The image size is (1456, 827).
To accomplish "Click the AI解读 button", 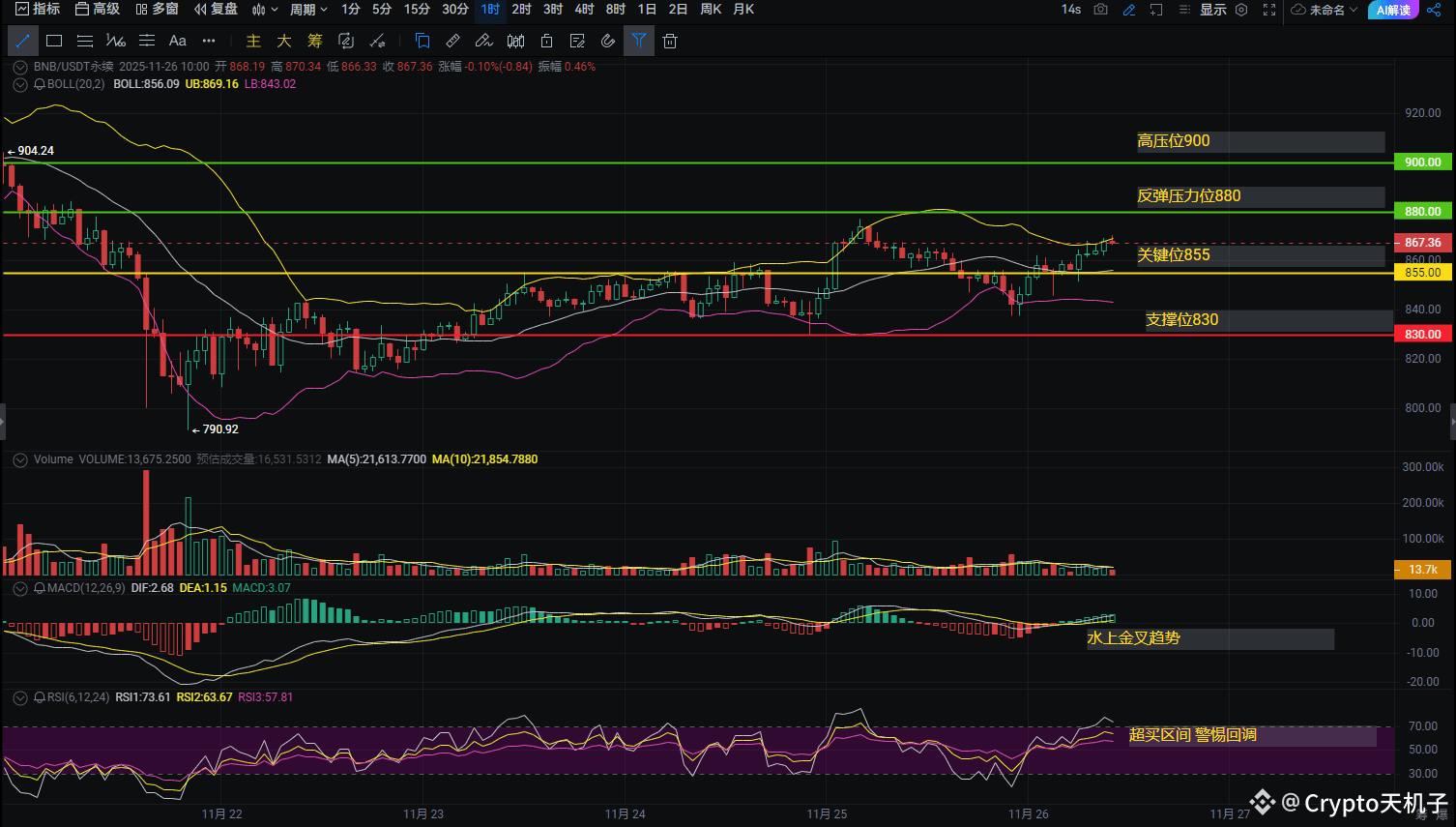I will point(1393,10).
